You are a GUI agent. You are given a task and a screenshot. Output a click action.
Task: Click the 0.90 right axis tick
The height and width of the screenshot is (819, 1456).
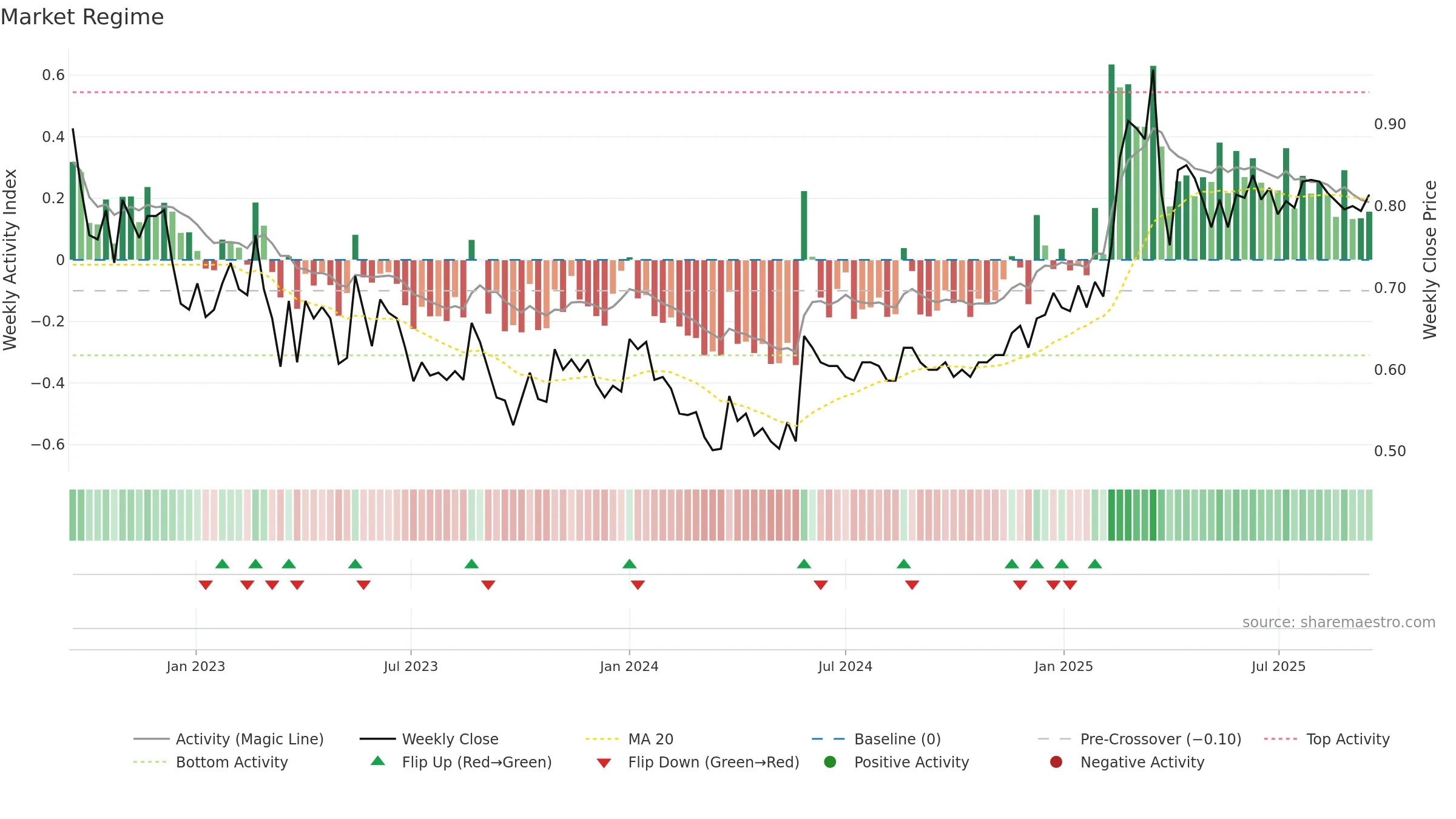tap(1390, 124)
